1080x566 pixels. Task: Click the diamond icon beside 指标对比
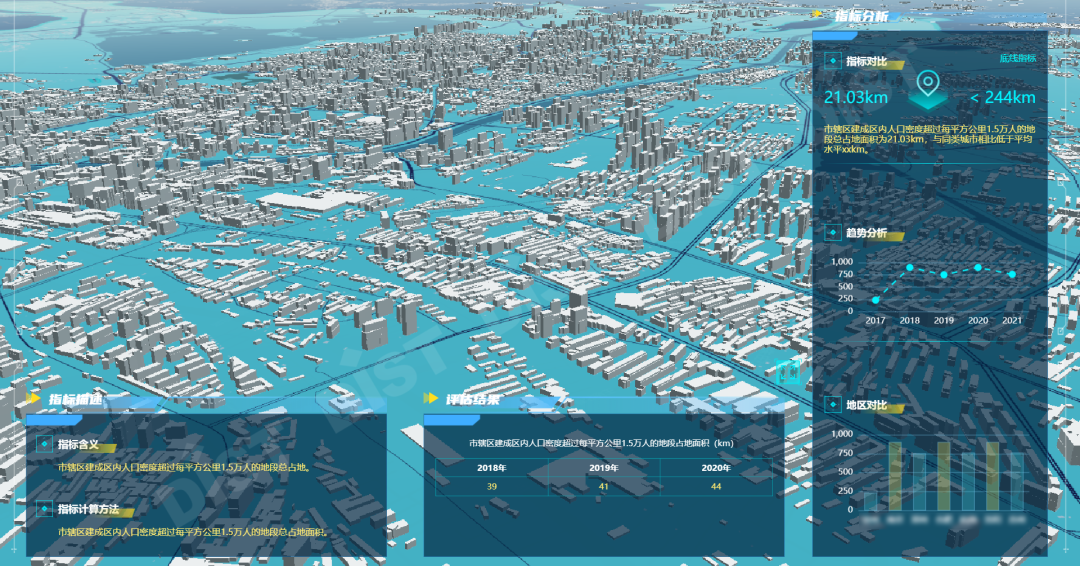831,61
